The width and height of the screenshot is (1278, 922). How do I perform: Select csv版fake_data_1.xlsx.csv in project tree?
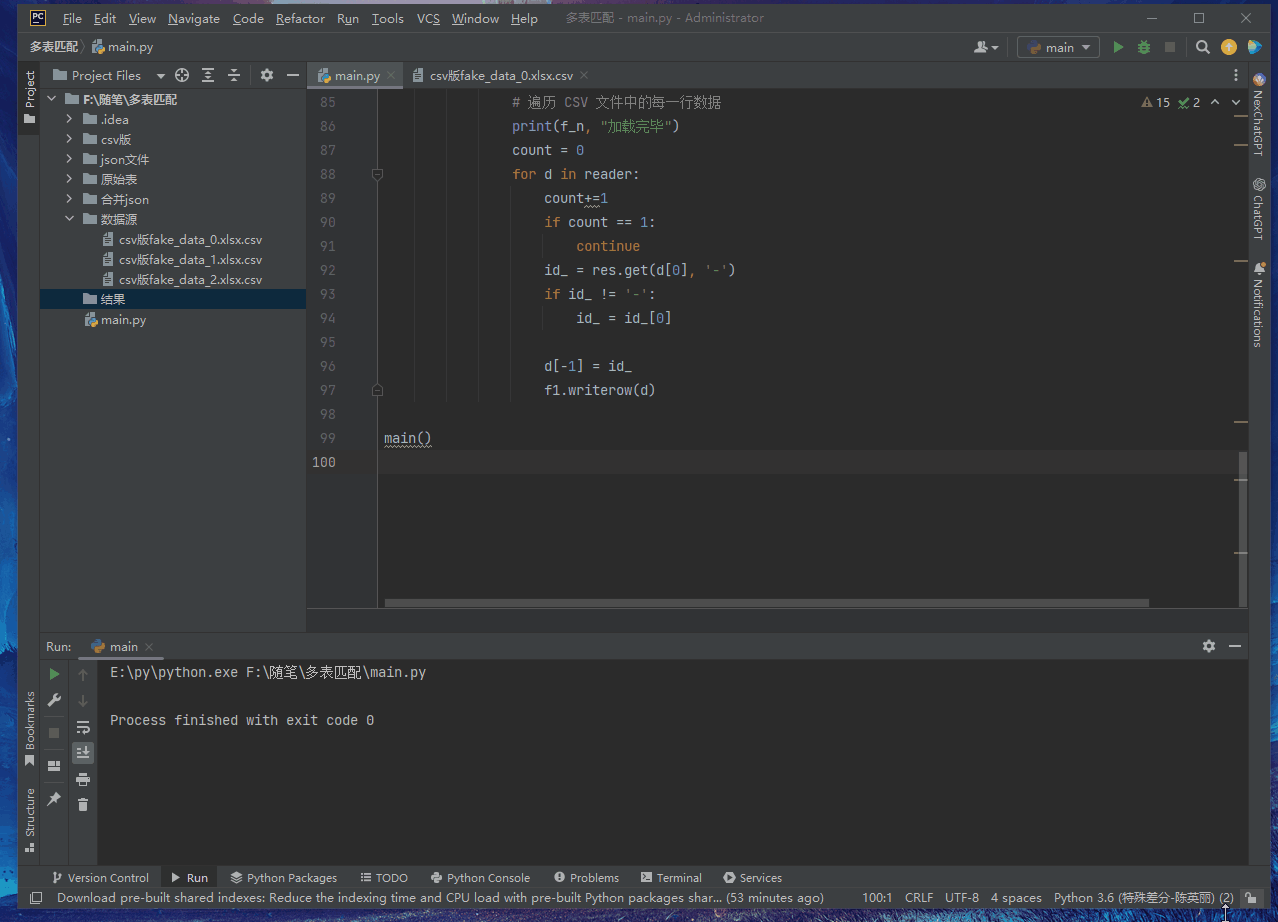coord(190,260)
